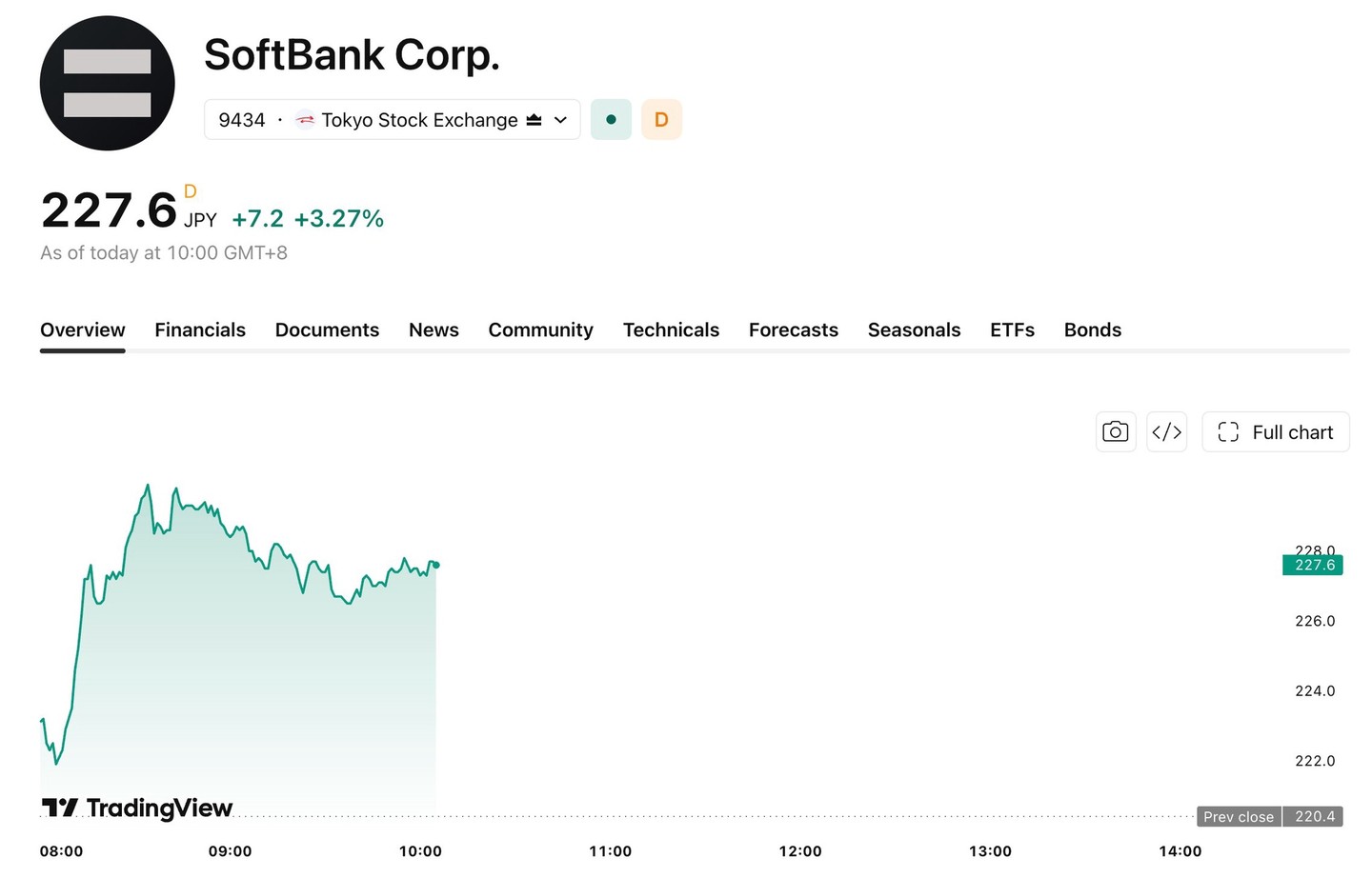Click the small D superscript near price
Viewport: 1372px width, 878px height.
point(190,191)
